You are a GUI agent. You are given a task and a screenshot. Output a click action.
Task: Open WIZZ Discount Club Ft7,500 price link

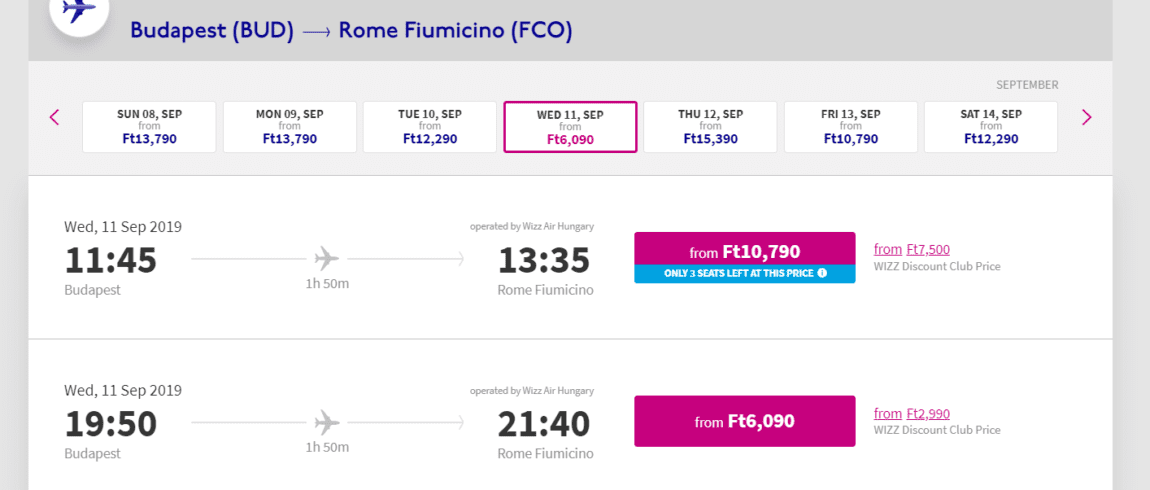(912, 249)
